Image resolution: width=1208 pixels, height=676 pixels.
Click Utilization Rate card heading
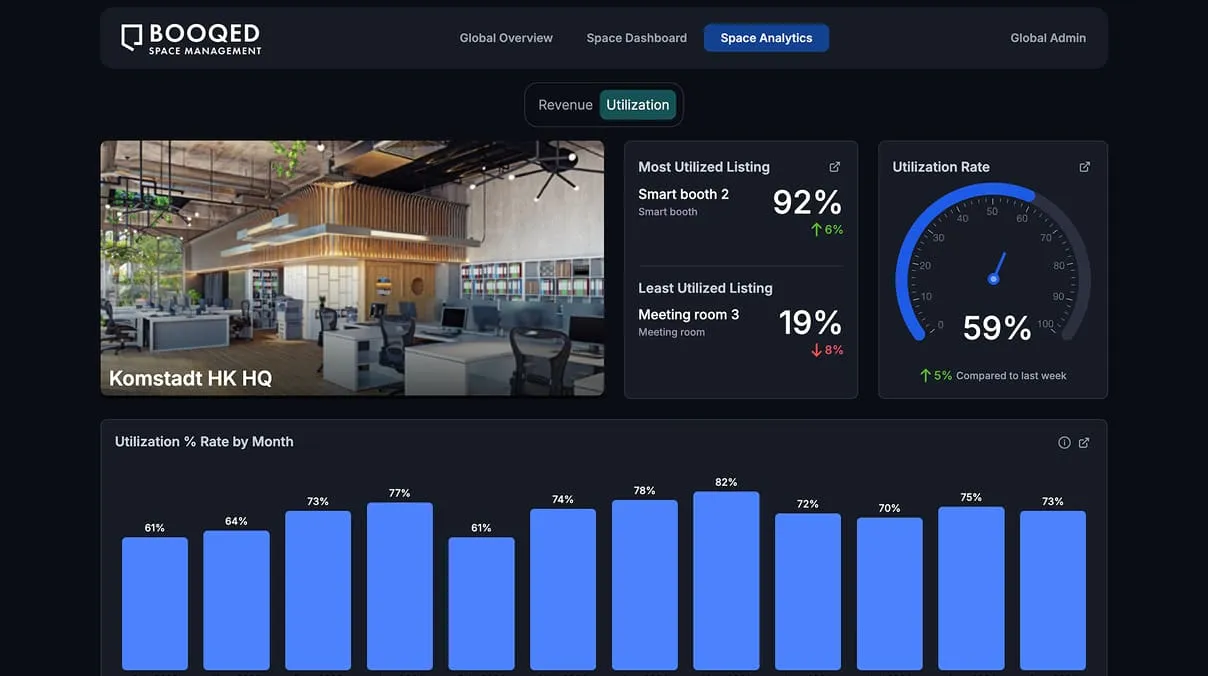[x=941, y=167]
